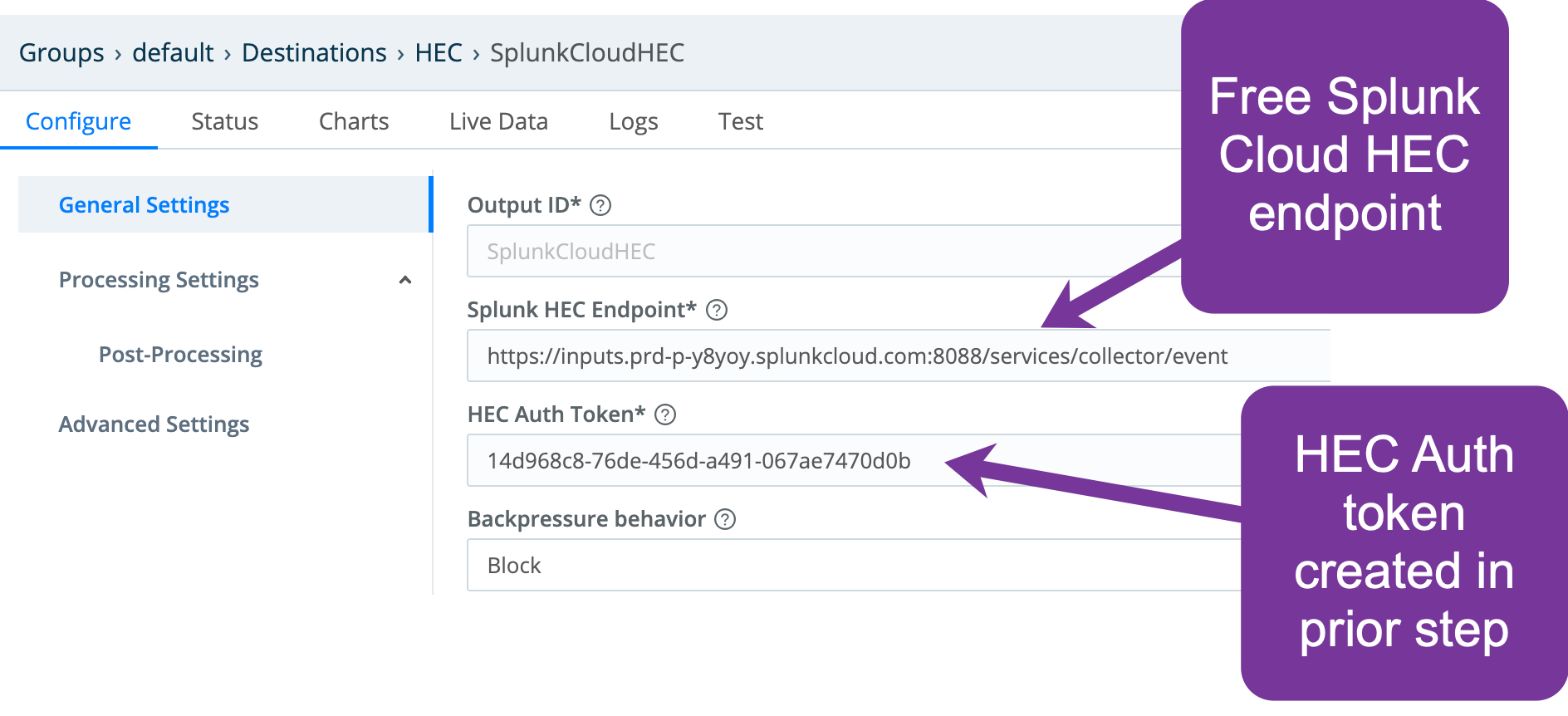View Live Data for this destination

click(497, 120)
